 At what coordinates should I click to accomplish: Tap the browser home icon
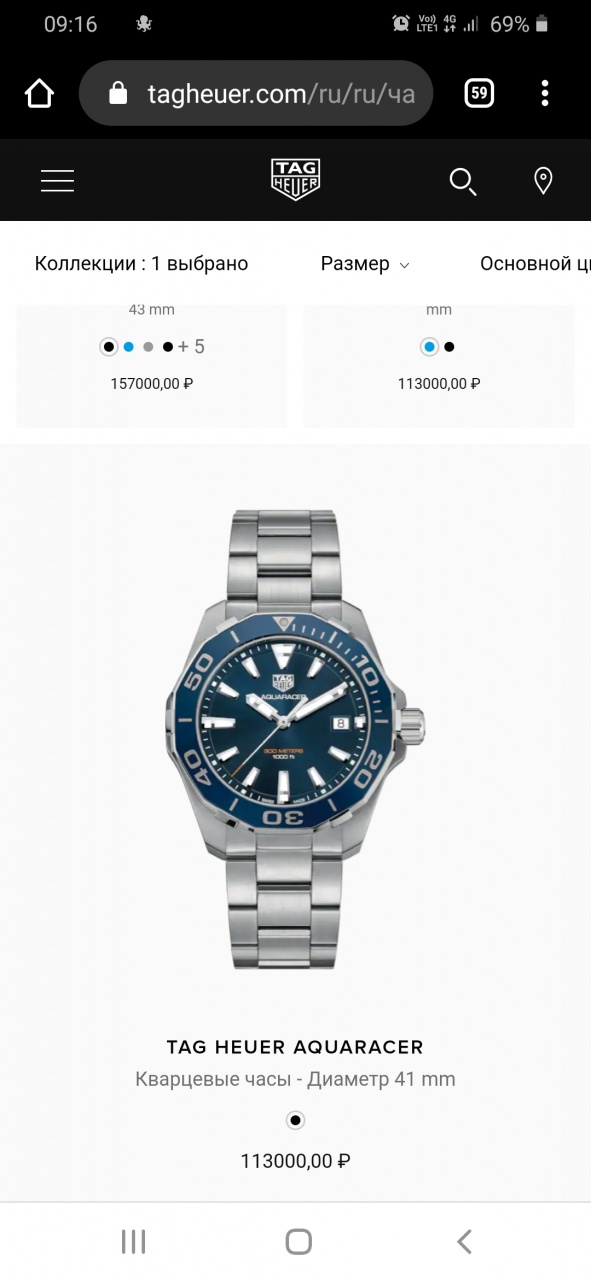[x=39, y=94]
